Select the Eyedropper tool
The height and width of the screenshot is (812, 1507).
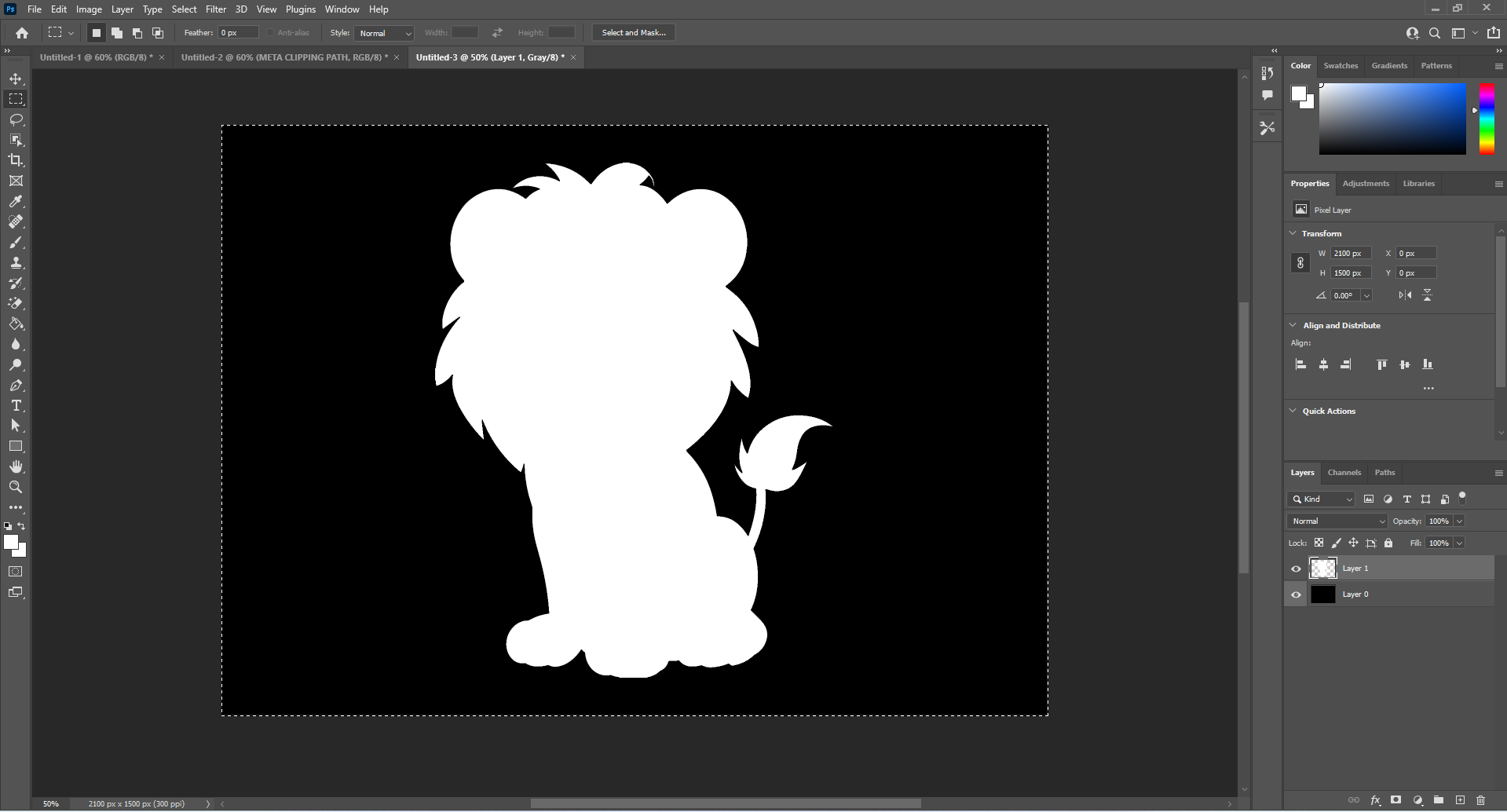coord(16,202)
